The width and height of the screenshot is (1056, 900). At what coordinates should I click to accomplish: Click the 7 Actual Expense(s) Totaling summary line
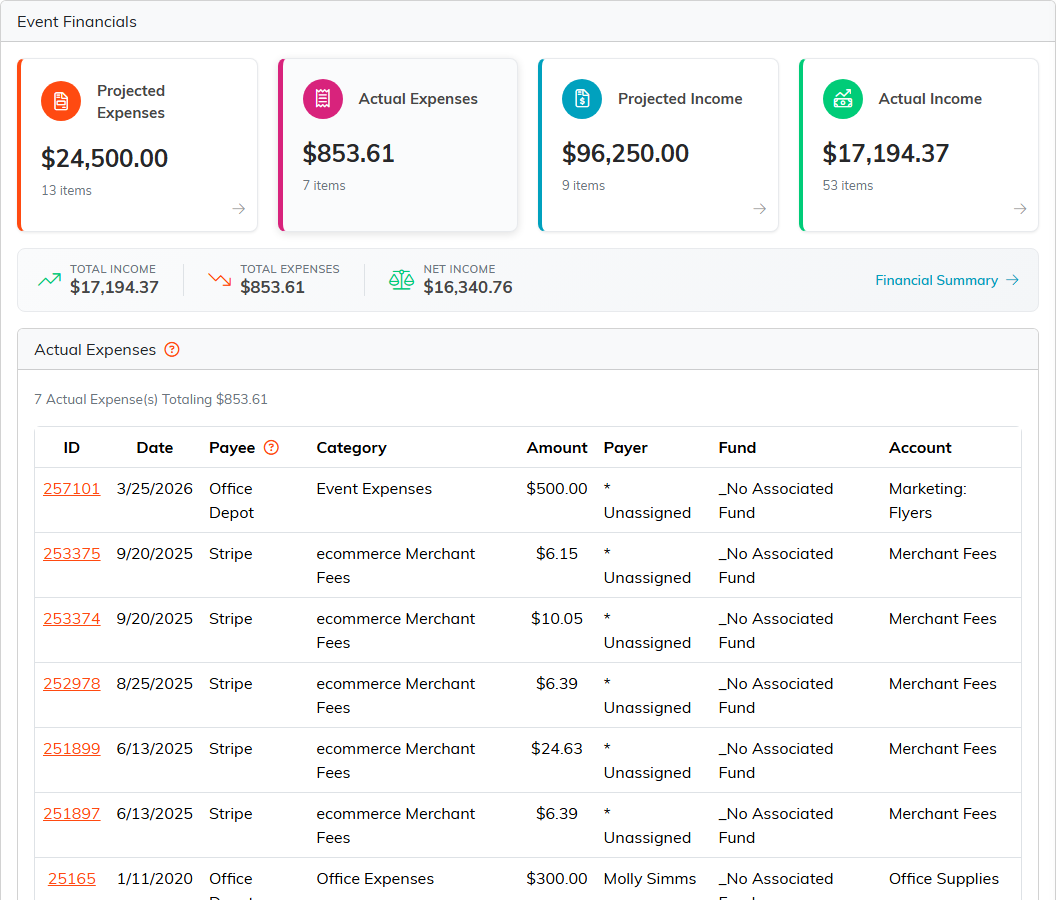[151, 399]
